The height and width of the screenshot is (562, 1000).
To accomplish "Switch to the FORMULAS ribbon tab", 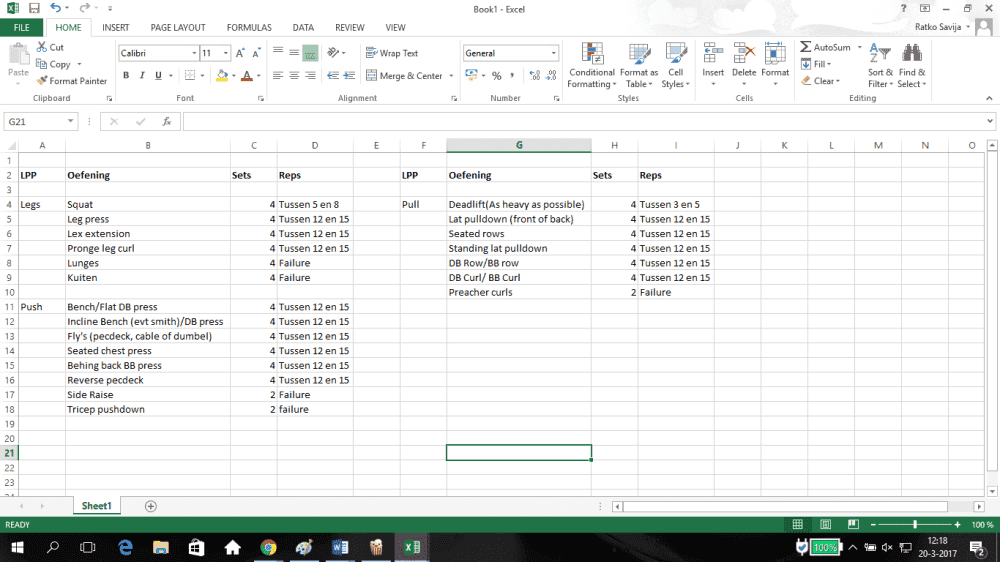I will pyautogui.click(x=249, y=28).
